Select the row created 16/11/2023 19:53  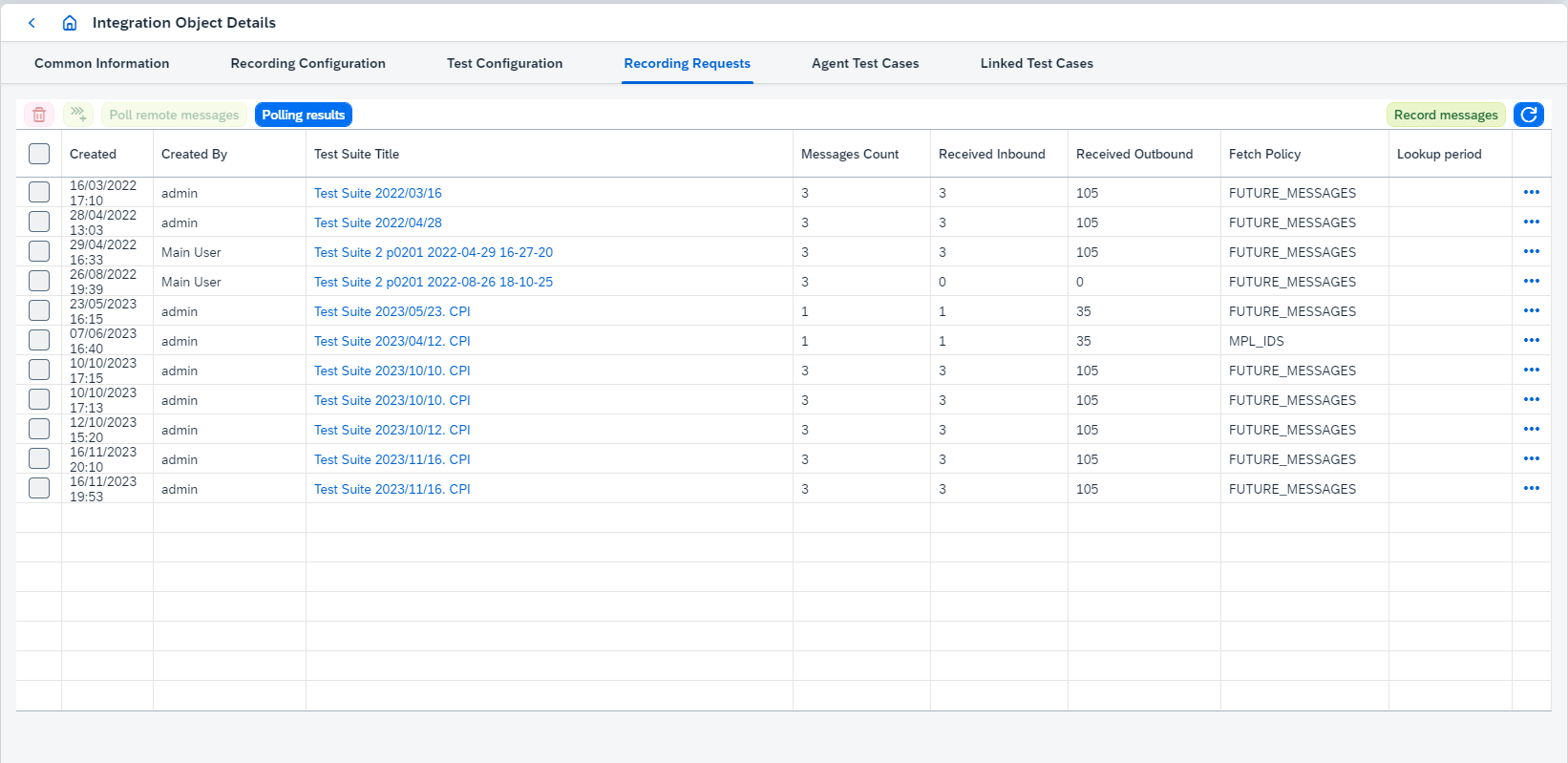click(39, 488)
